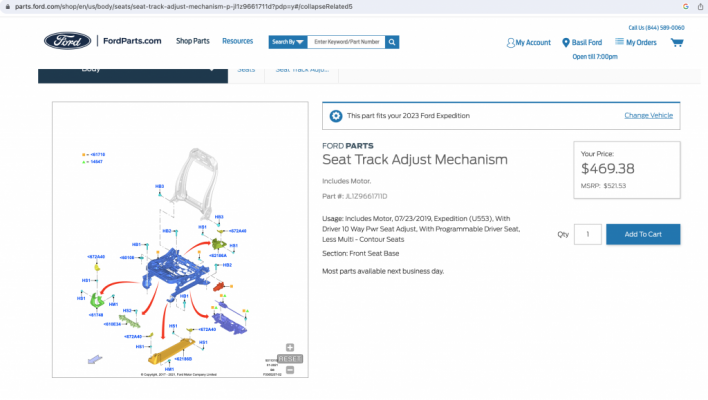Click the Ford oval logo
The height and width of the screenshot is (400, 708).
pyautogui.click(x=68, y=41)
